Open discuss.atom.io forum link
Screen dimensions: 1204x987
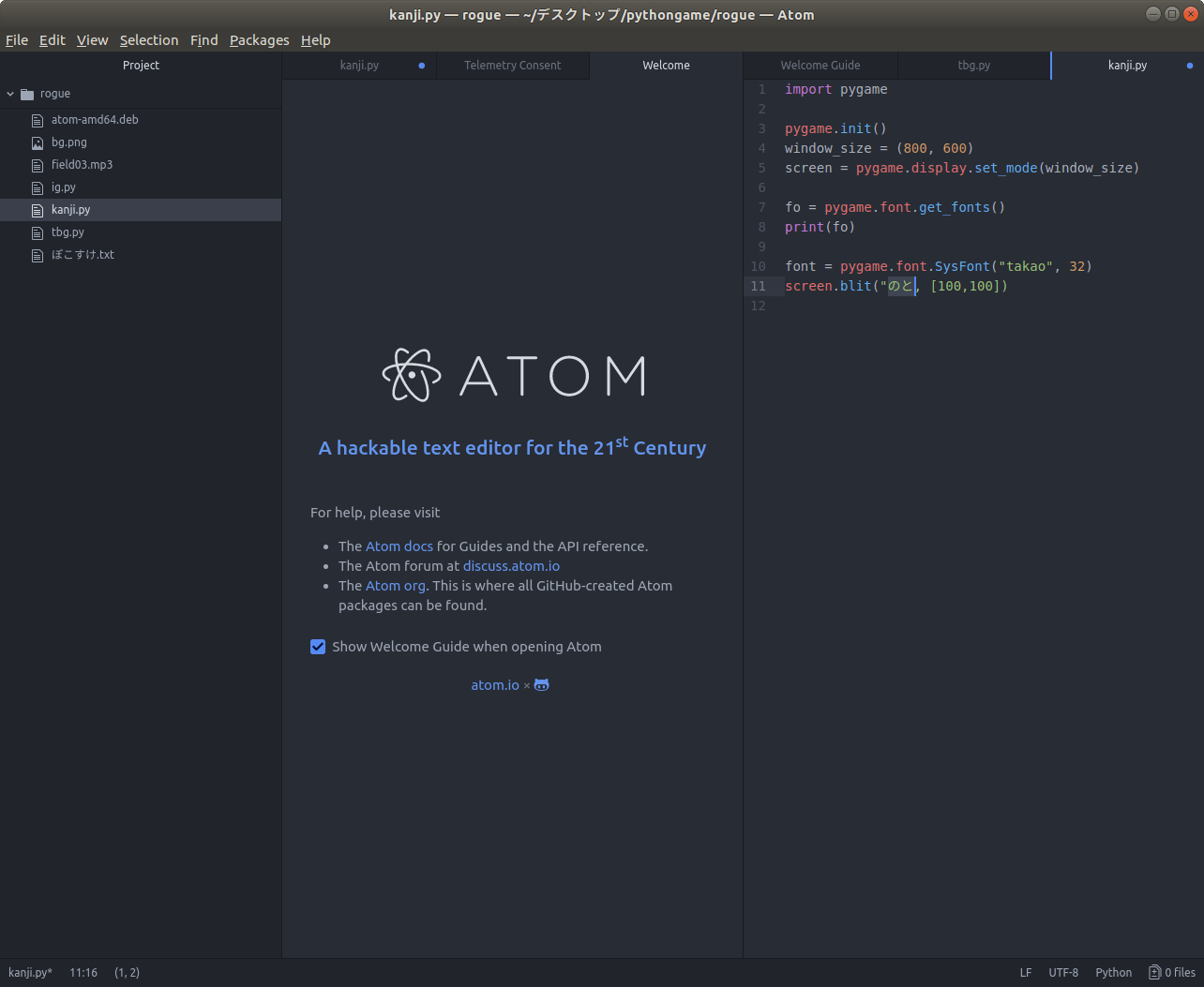click(x=511, y=566)
